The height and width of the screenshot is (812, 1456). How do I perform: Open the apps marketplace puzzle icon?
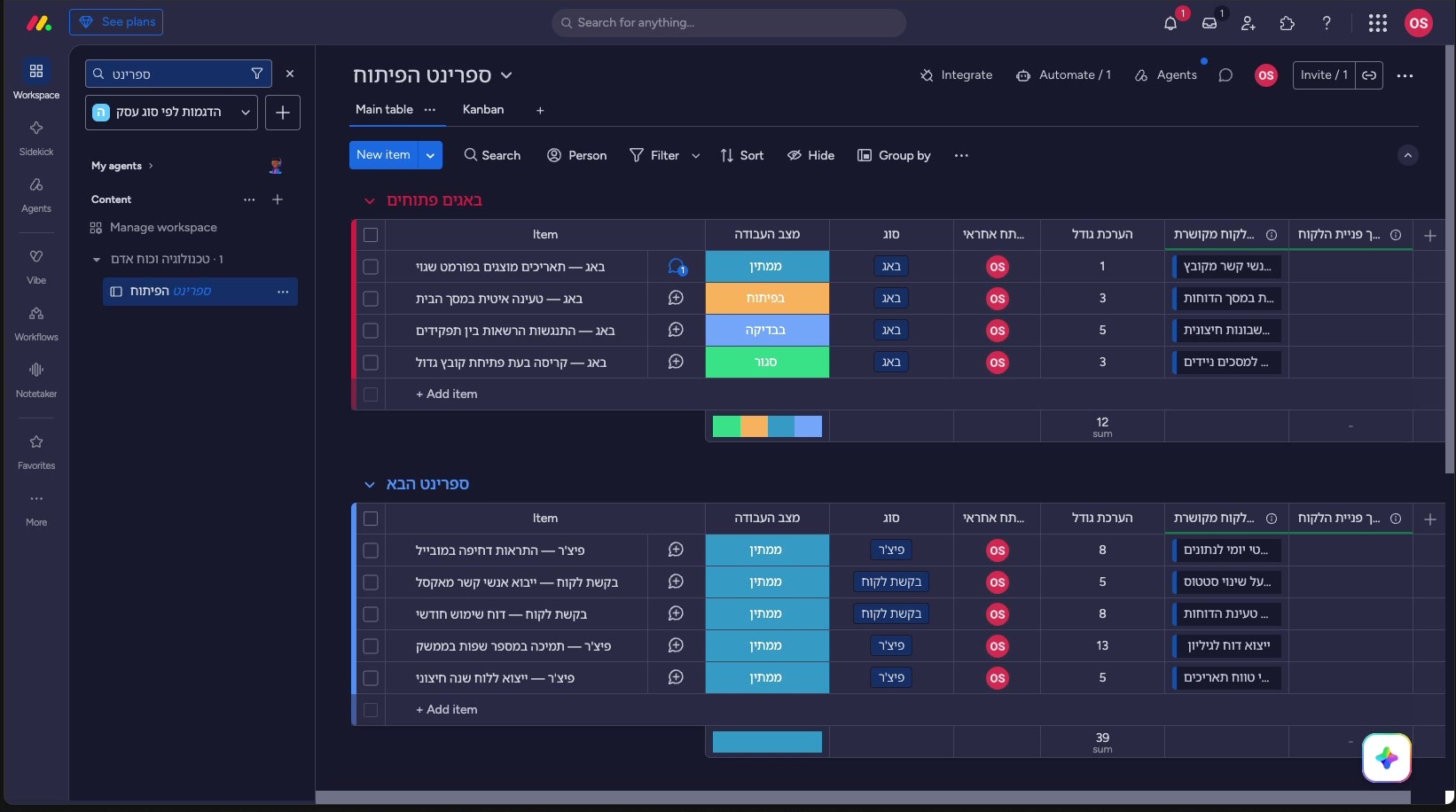1288,24
